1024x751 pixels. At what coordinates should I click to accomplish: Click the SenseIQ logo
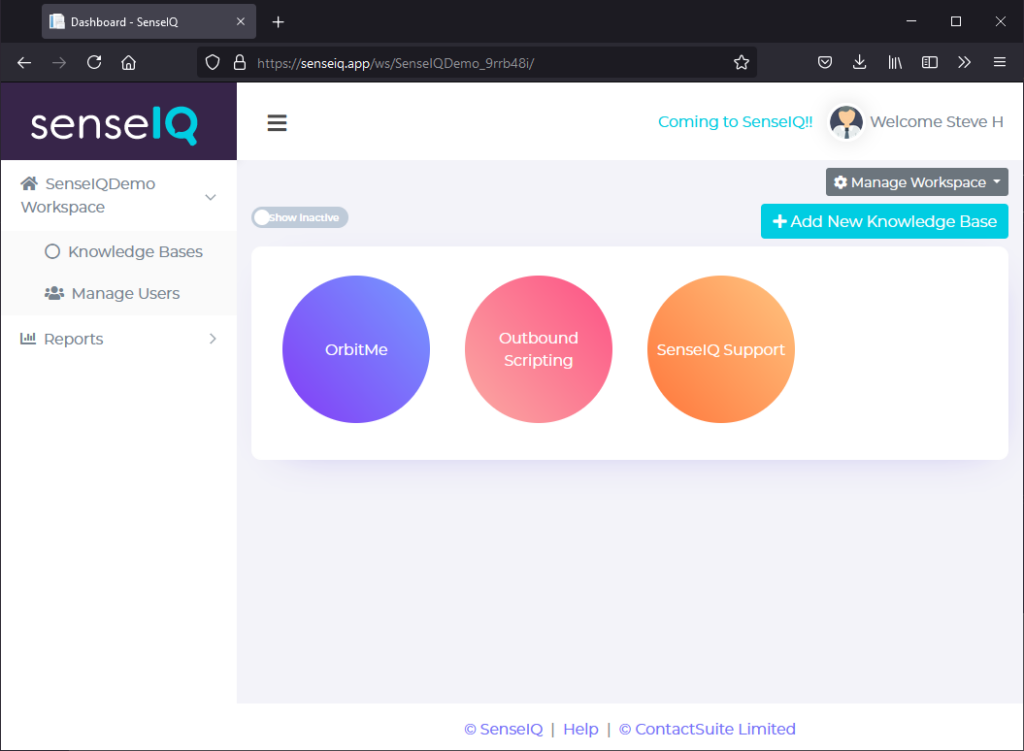point(117,121)
